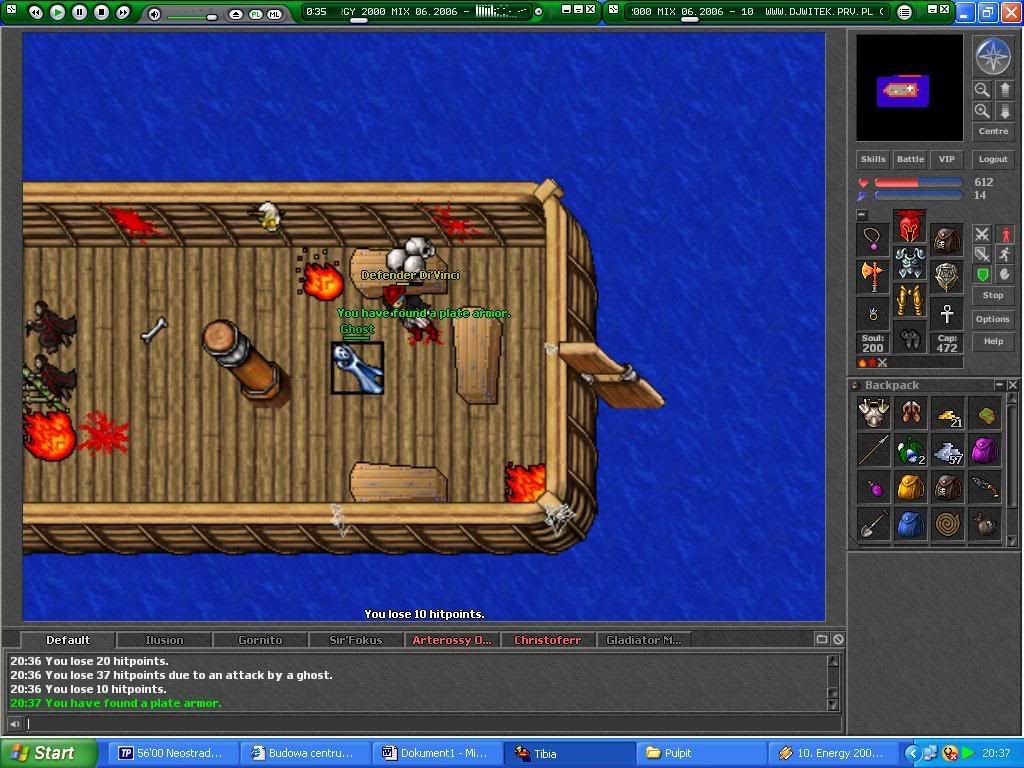Screen dimensions: 1024x768
Task: Toggle chase opponent mode (running figure)
Action: (x=1004, y=254)
